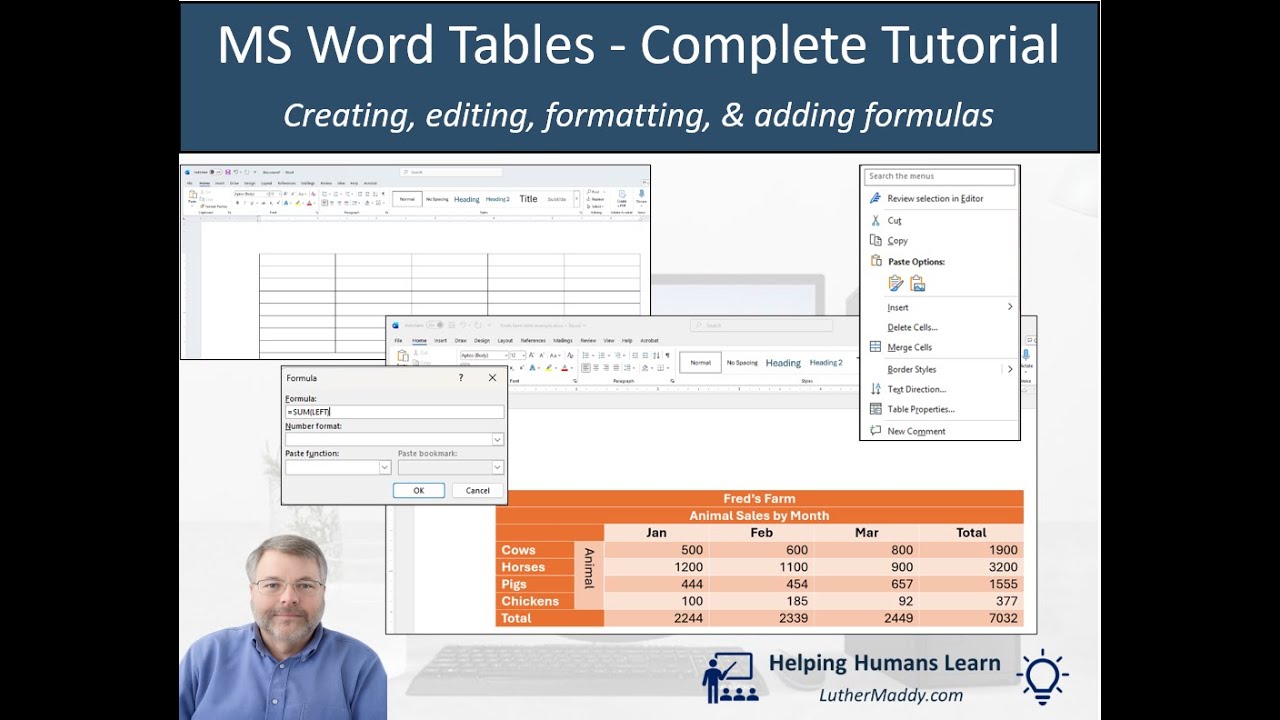Click the Text Highlight Color icon in farm window
1280x720 pixels.
548,368
